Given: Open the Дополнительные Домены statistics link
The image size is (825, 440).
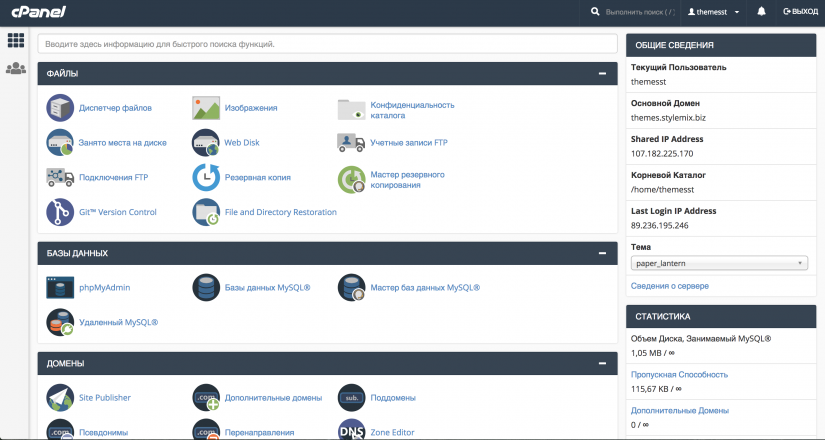Looking at the screenshot, I should click(680, 410).
